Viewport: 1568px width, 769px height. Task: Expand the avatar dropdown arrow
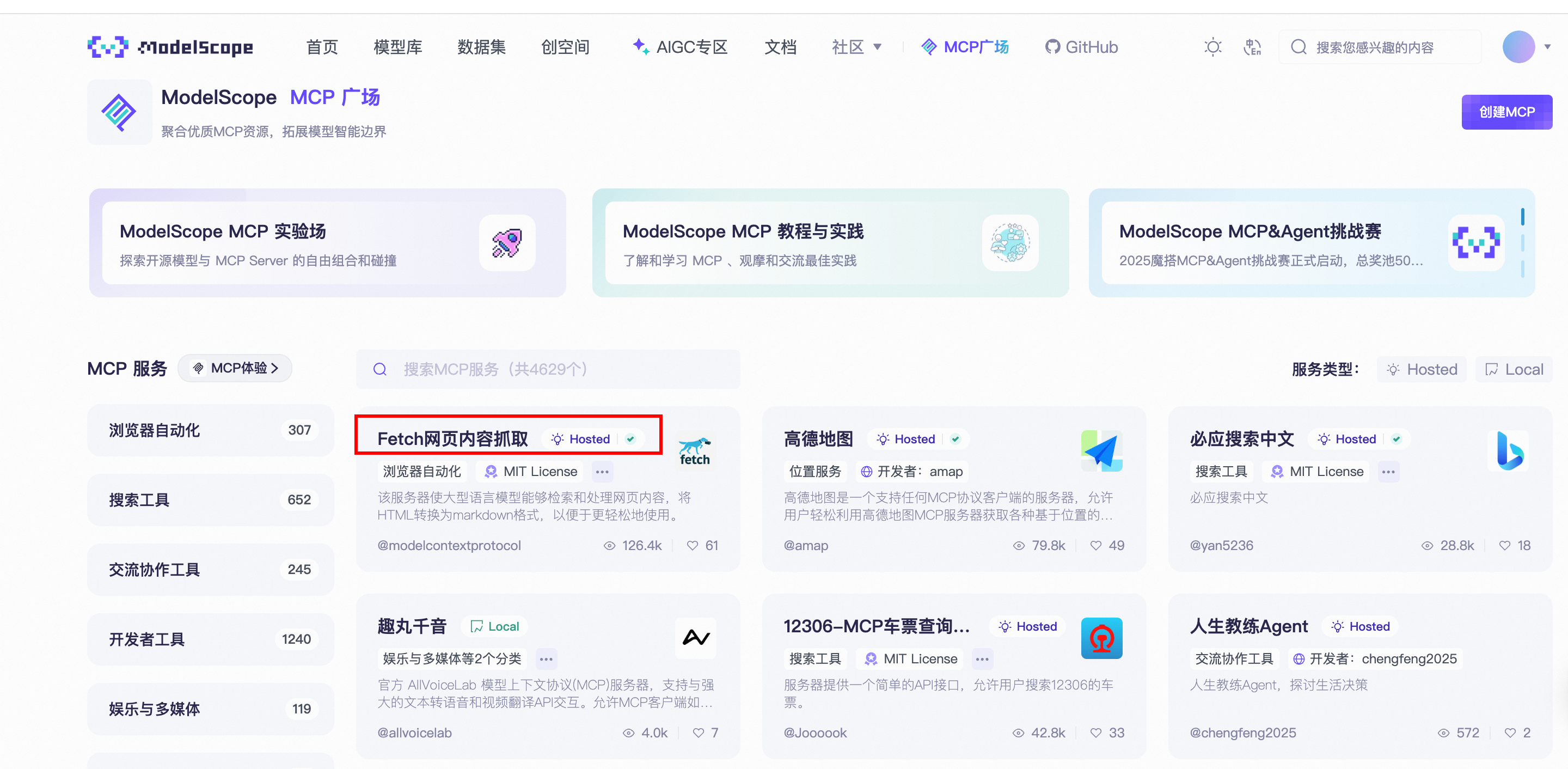[x=1547, y=47]
